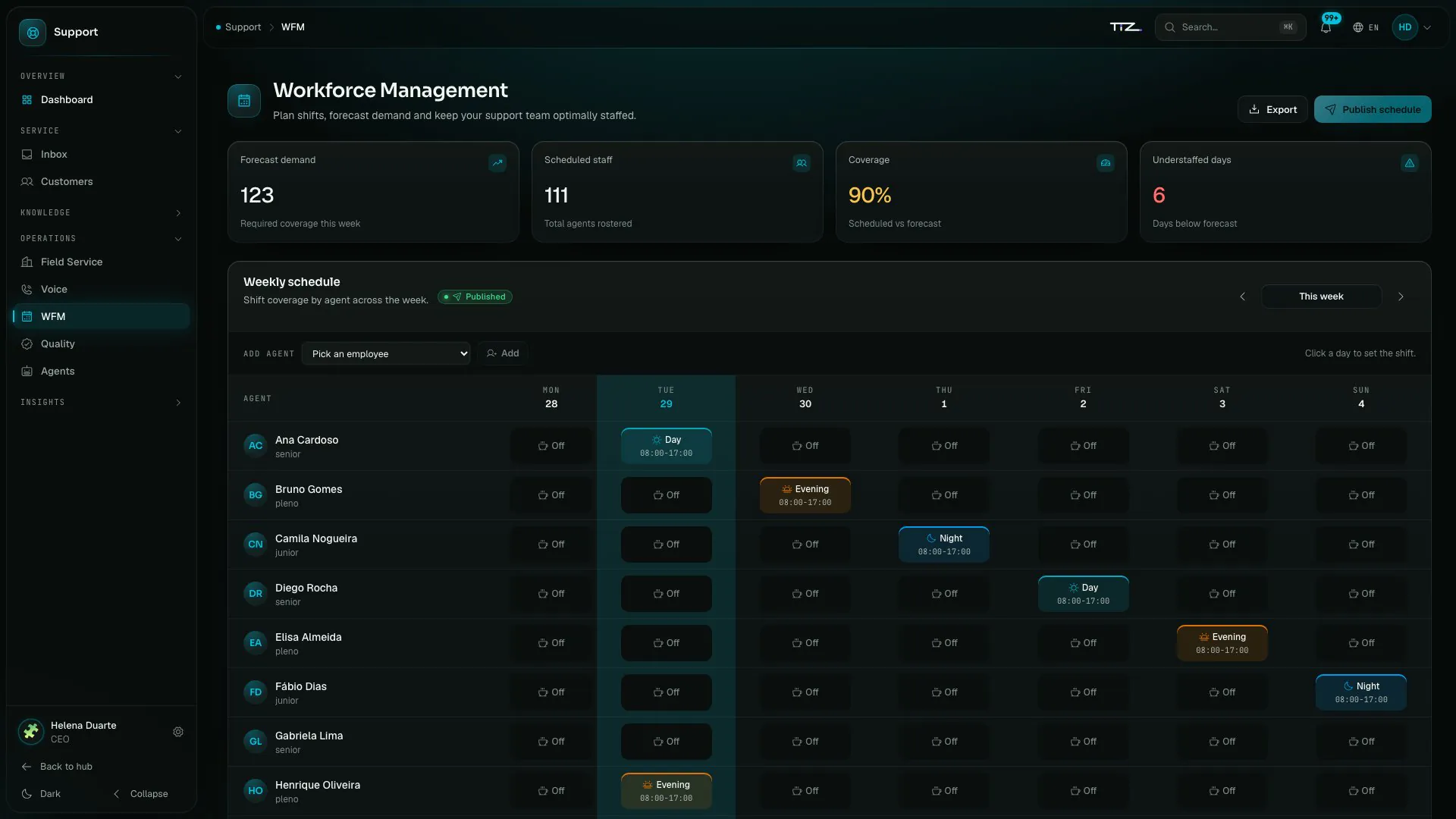Open settings gear next to Helena Duarte
This screenshot has height=819, width=1456.
click(178, 732)
